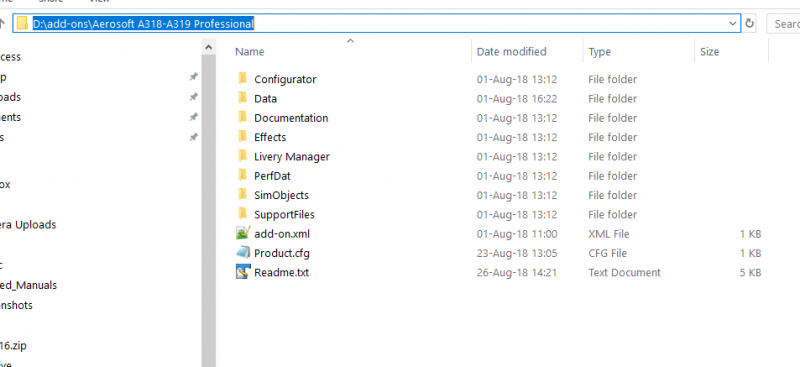
Task: Select the 'Livery Manager' file name
Action: click(x=292, y=157)
